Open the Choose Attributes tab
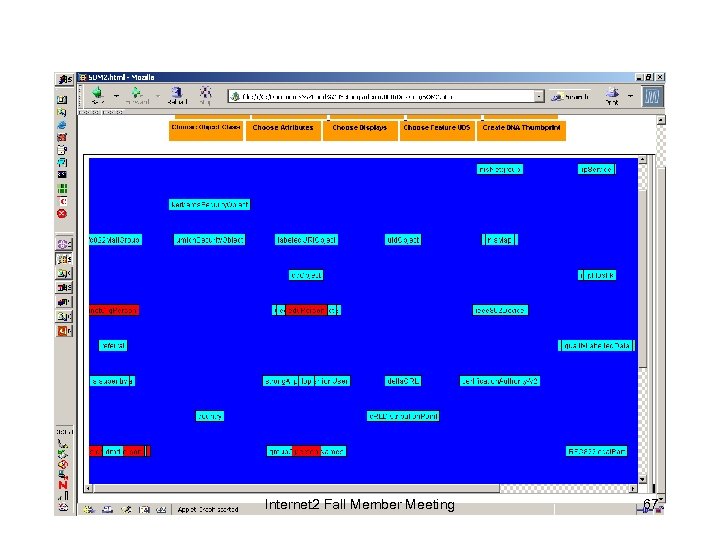The image size is (720, 540). tap(283, 130)
